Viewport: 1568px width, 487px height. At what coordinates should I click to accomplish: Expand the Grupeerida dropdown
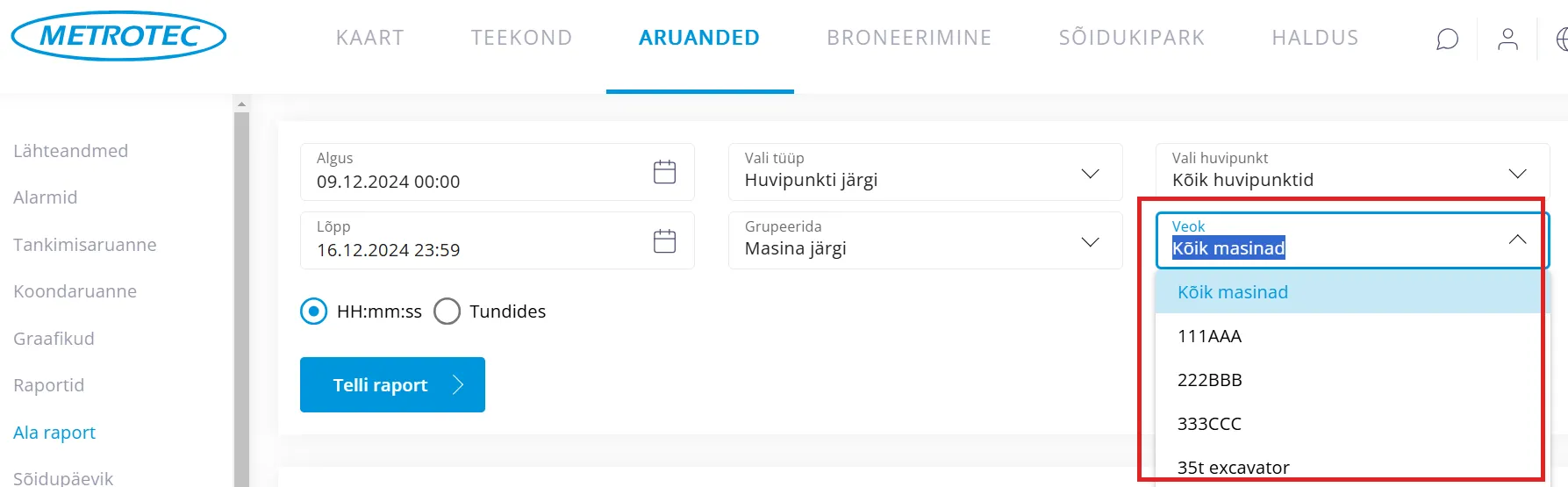coord(1090,241)
